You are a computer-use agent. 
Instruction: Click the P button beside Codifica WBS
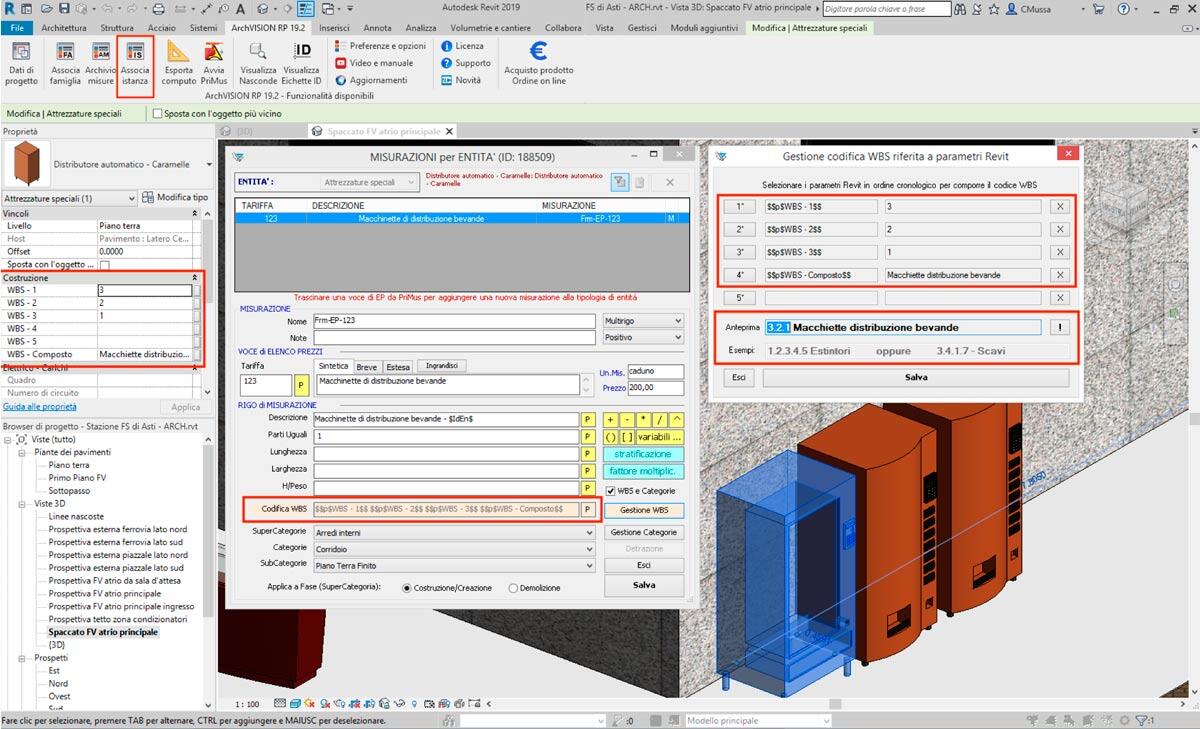(x=588, y=509)
